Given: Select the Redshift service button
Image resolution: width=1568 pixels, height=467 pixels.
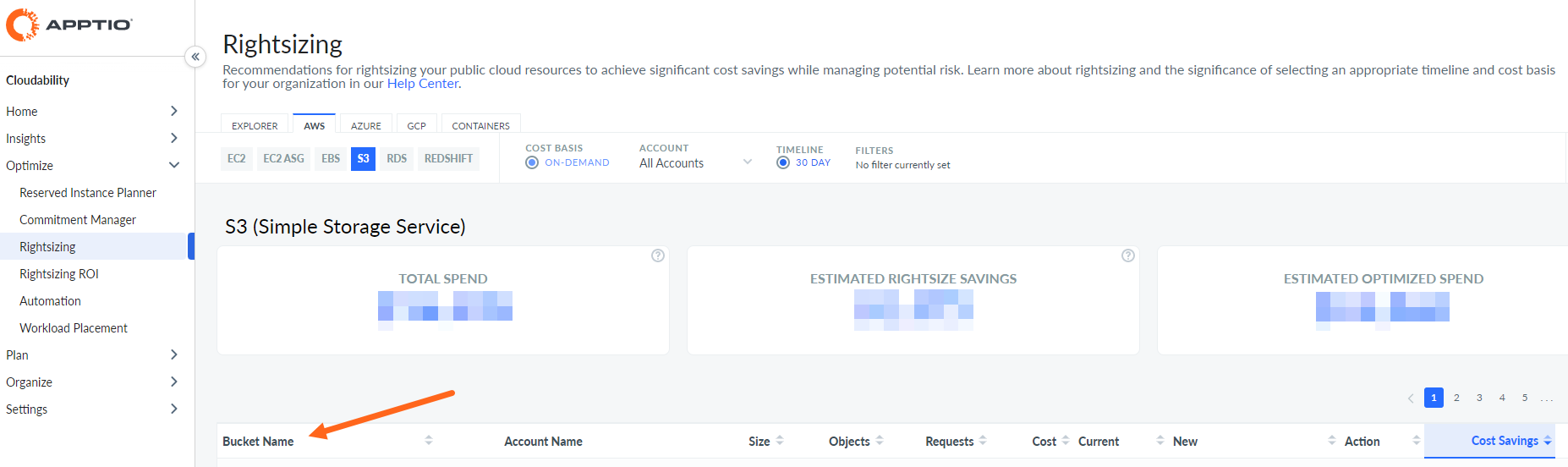Looking at the screenshot, I should 448,158.
